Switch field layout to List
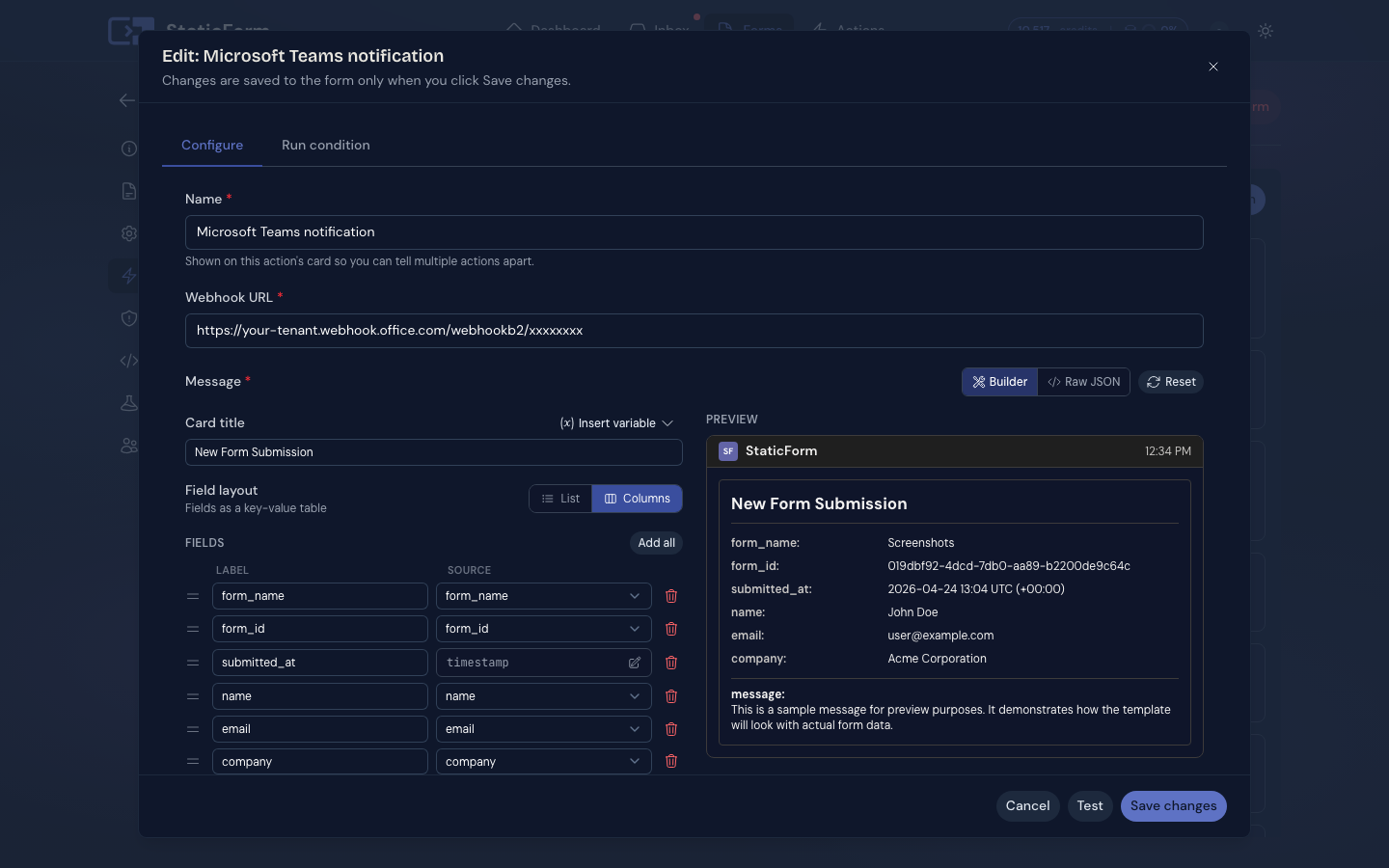1389x868 pixels. (x=560, y=499)
